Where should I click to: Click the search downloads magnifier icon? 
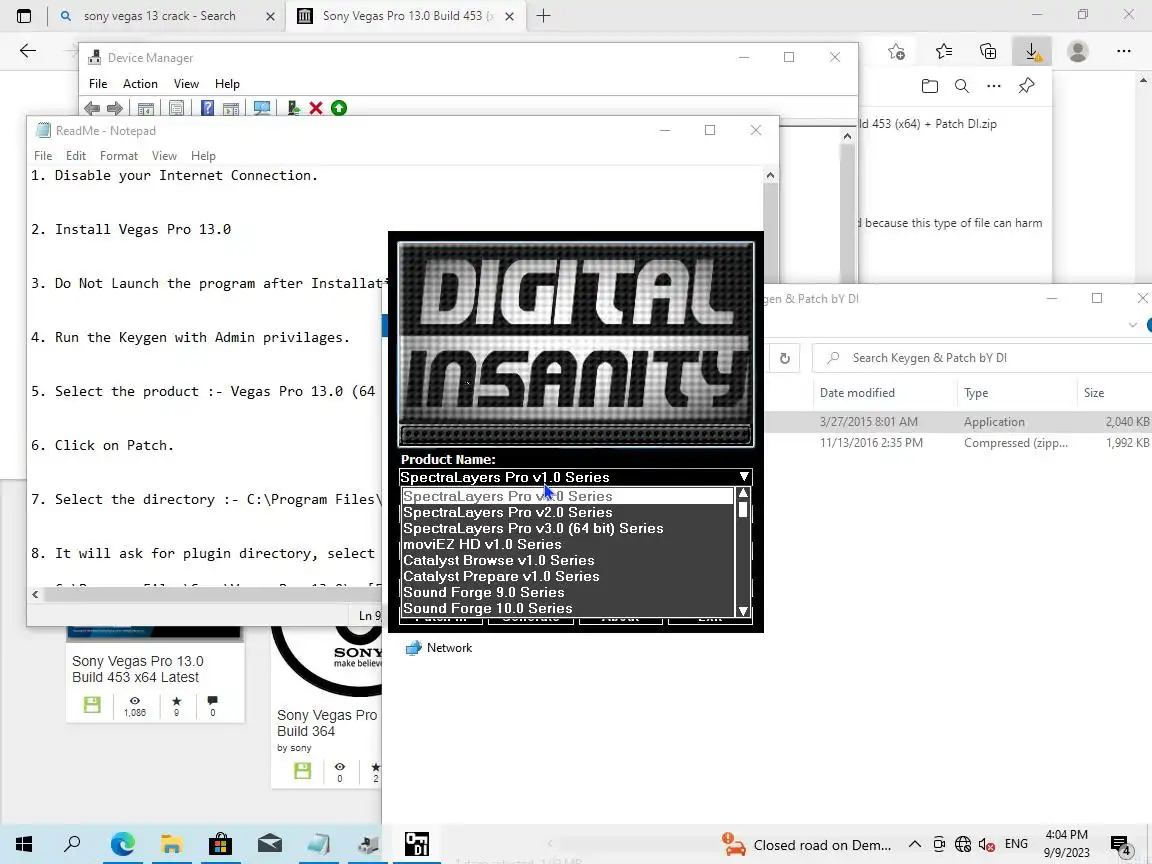pos(961,86)
